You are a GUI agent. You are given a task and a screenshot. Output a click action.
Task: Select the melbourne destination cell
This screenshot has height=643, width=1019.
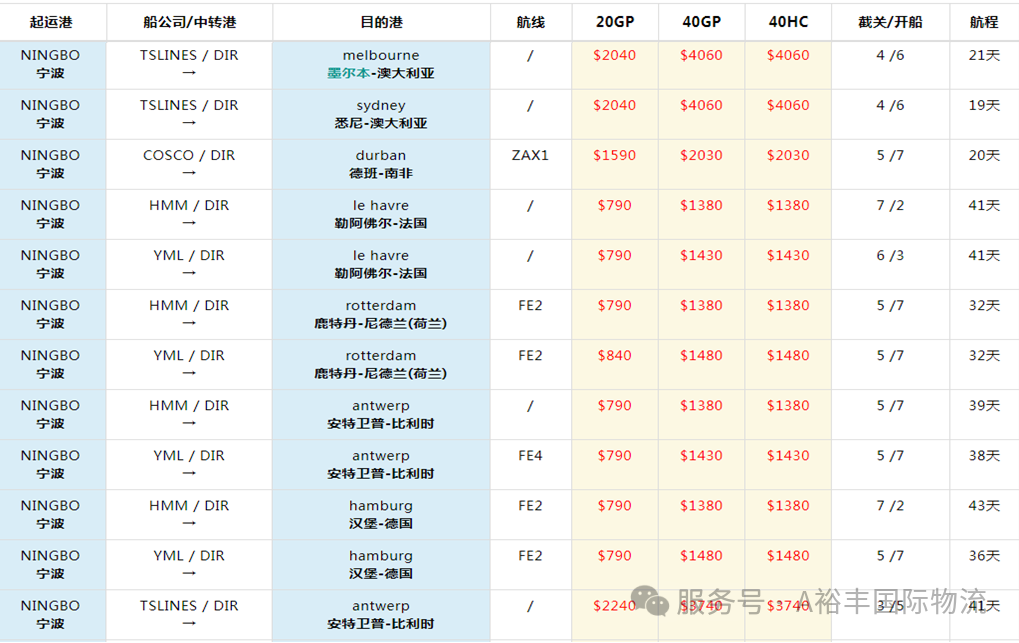point(381,64)
